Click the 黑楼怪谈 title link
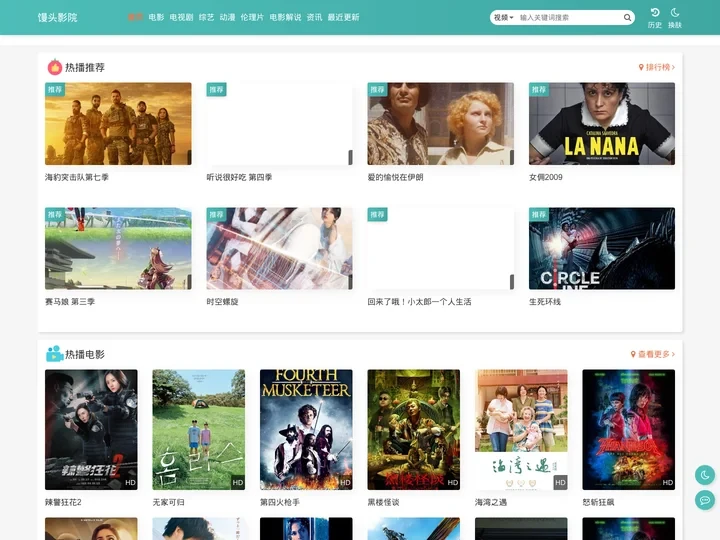Viewport: 720px width, 540px height. (383, 502)
